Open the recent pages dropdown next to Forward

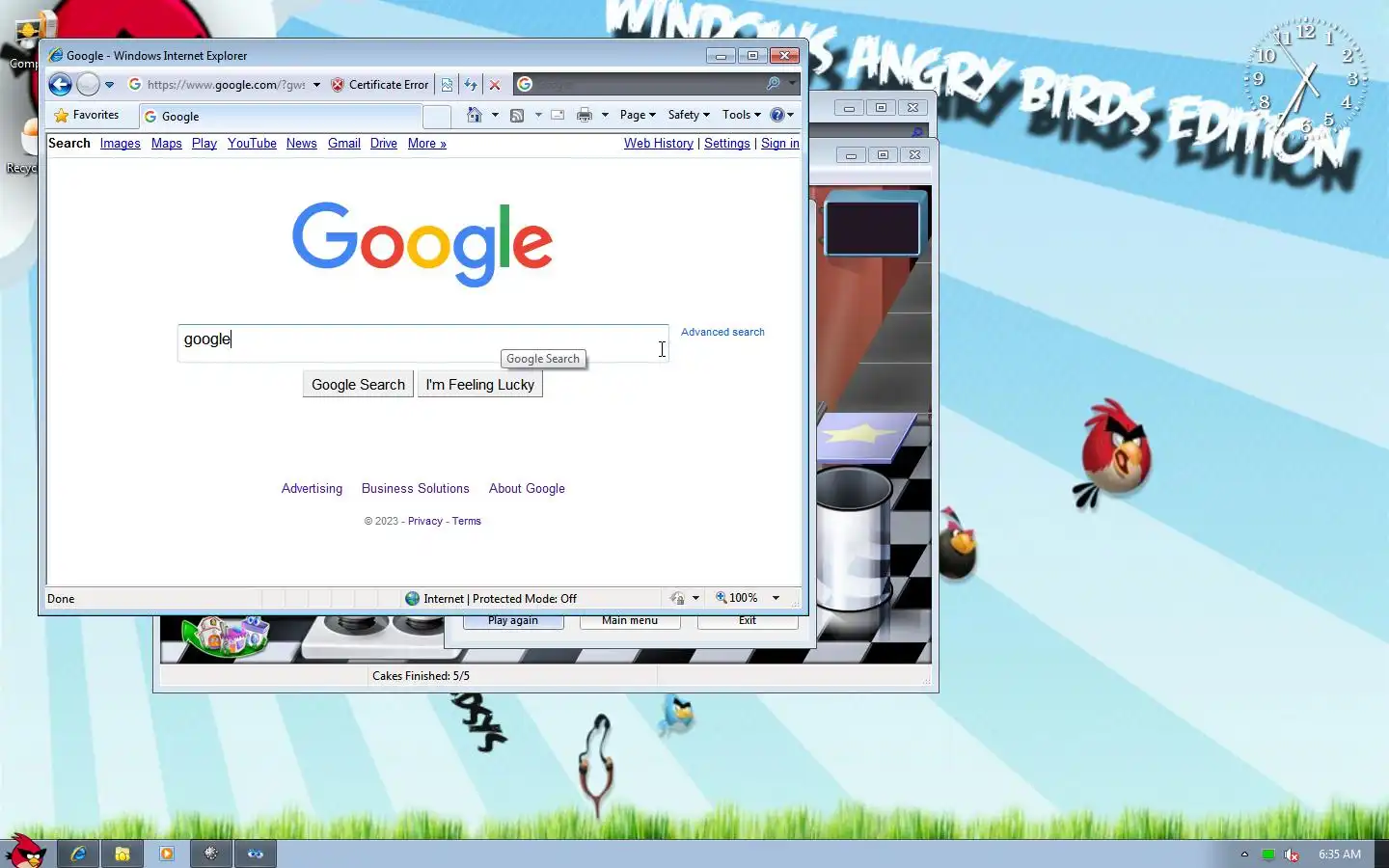pyautogui.click(x=109, y=85)
